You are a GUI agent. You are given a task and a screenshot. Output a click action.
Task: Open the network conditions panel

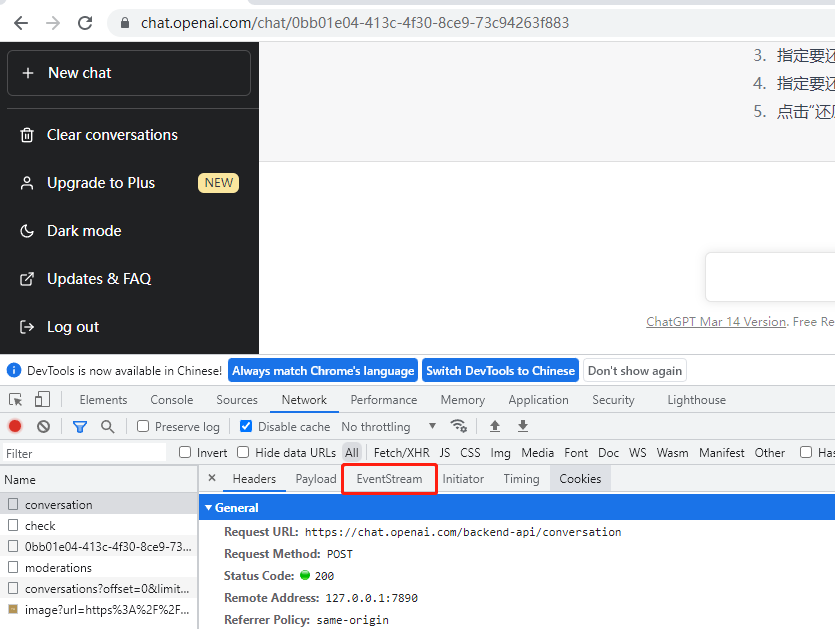459,426
